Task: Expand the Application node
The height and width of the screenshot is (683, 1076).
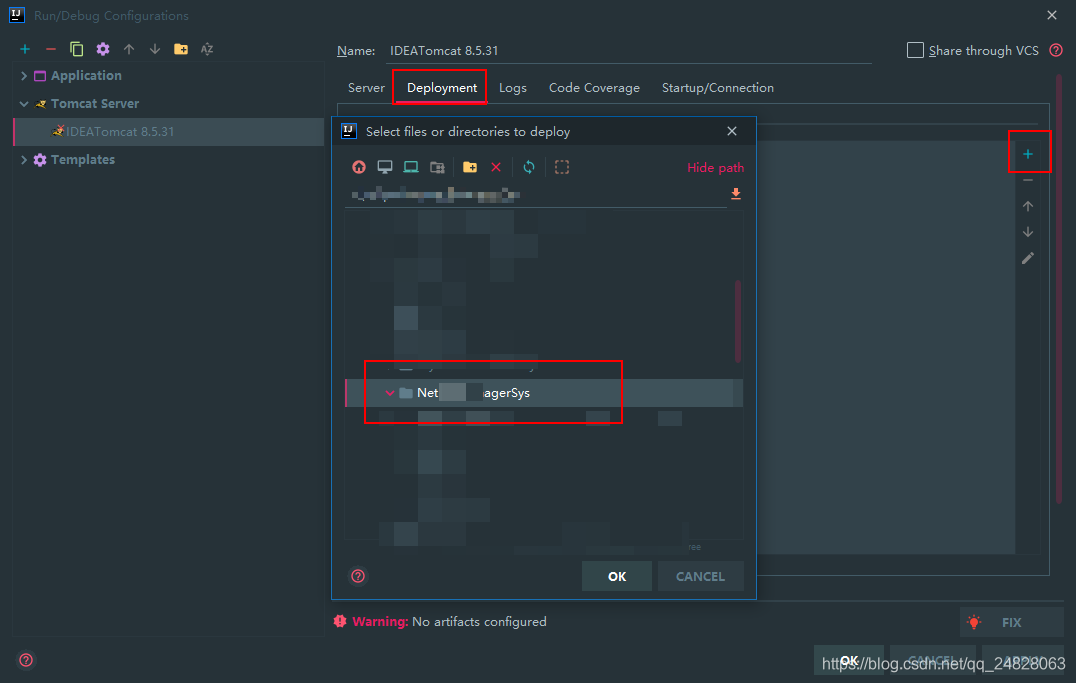Action: (24, 76)
